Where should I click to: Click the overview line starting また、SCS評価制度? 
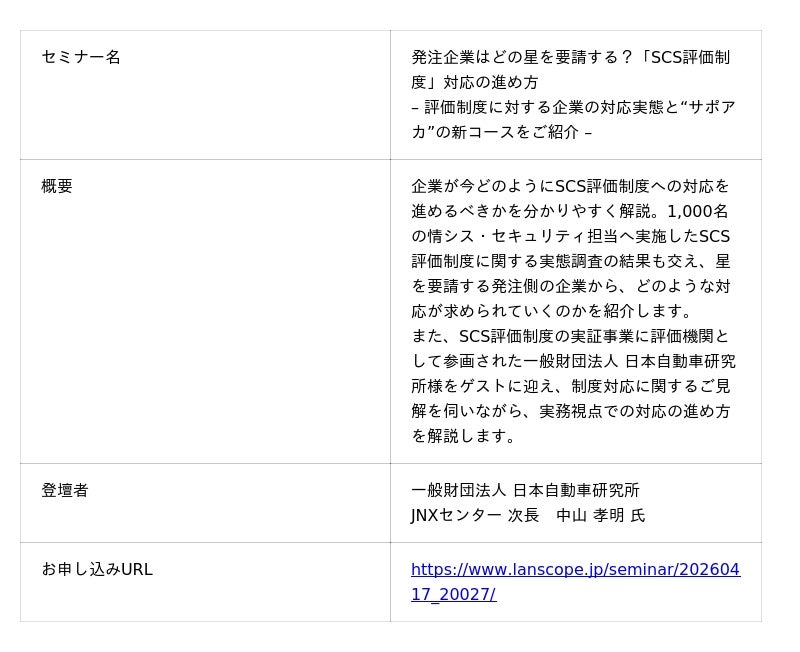570,336
